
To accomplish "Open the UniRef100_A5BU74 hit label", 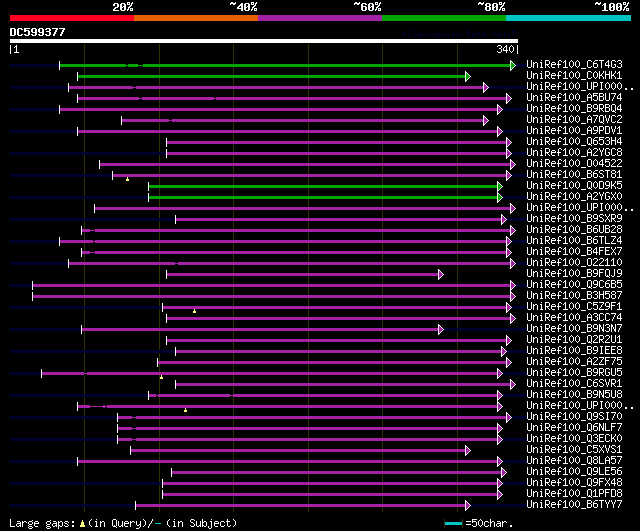I will tap(574, 98).
